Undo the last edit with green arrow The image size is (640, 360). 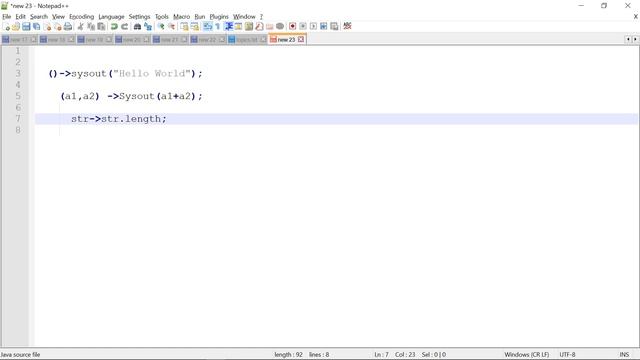[x=114, y=27]
